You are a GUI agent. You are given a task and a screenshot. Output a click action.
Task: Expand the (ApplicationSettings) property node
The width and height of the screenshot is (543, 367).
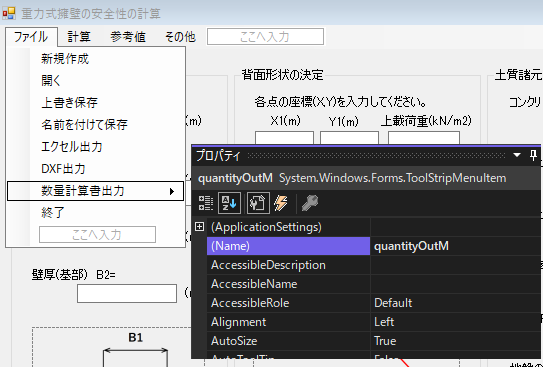click(x=199, y=227)
